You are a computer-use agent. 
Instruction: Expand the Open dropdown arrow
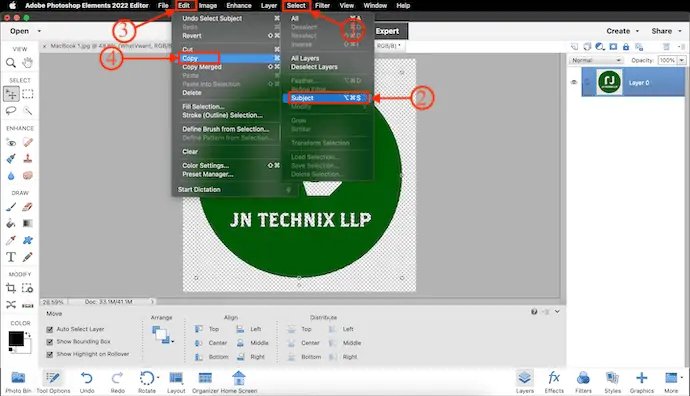point(39,31)
